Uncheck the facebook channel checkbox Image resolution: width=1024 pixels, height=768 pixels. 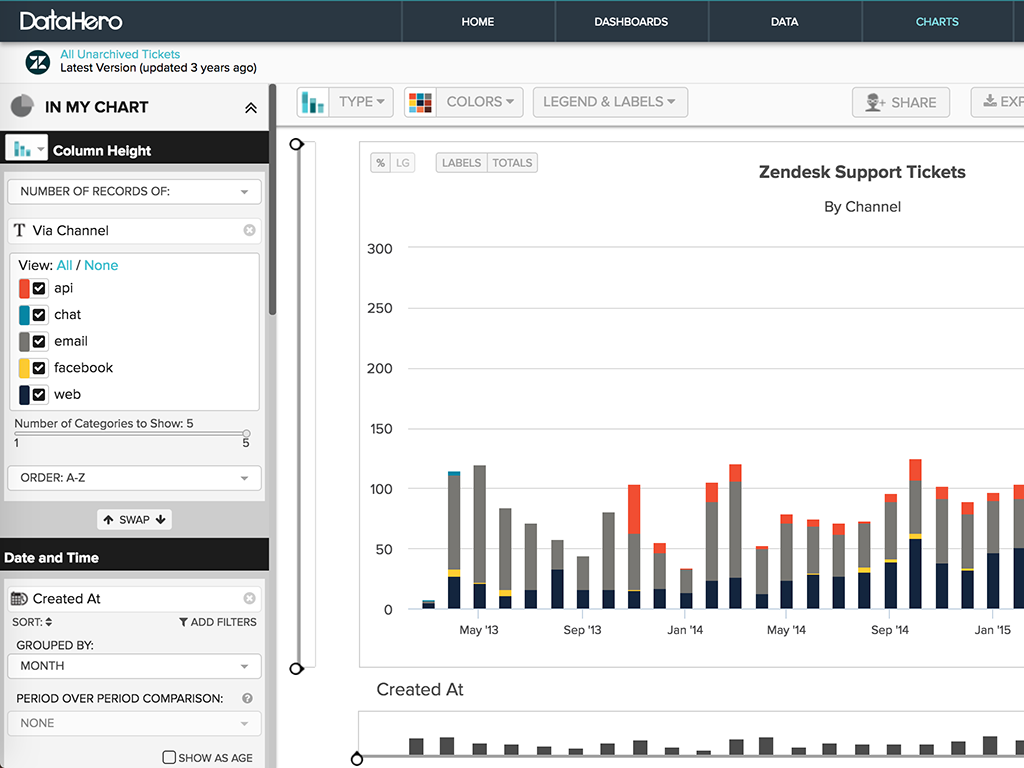39,368
